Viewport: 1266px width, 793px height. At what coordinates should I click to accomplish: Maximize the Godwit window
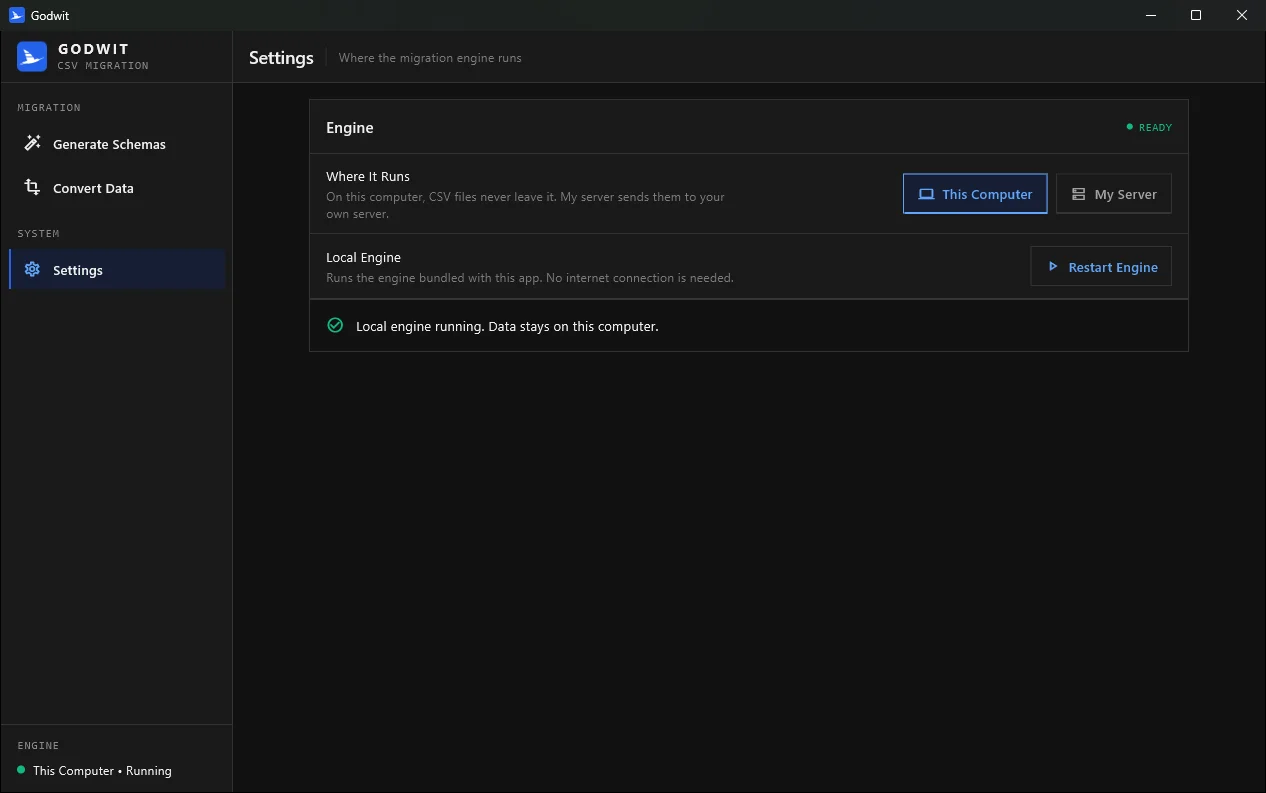1196,15
